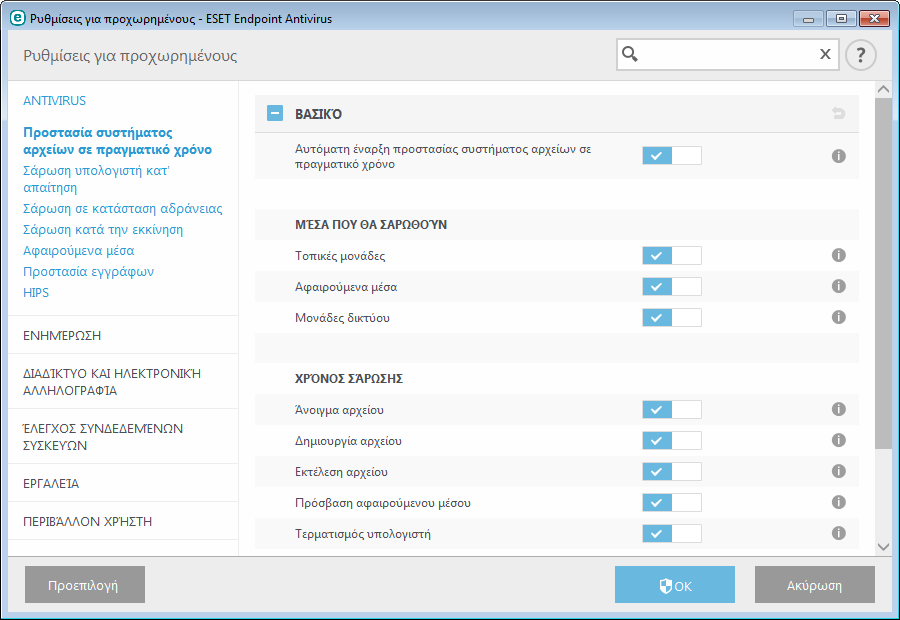Toggle Αυτόματη έναρξη προστασίας switch

pyautogui.click(x=672, y=156)
